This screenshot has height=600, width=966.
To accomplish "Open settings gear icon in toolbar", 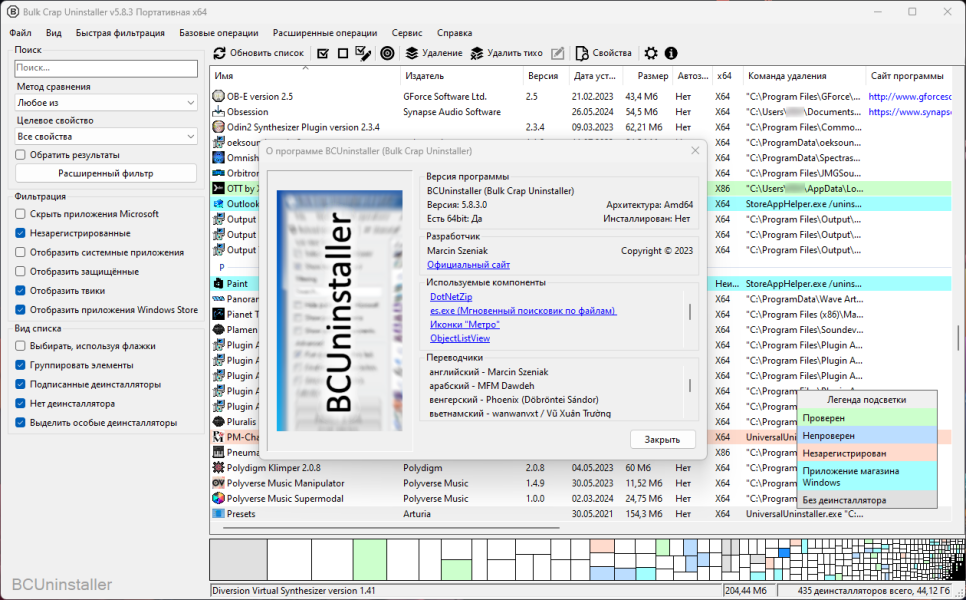I will [651, 54].
